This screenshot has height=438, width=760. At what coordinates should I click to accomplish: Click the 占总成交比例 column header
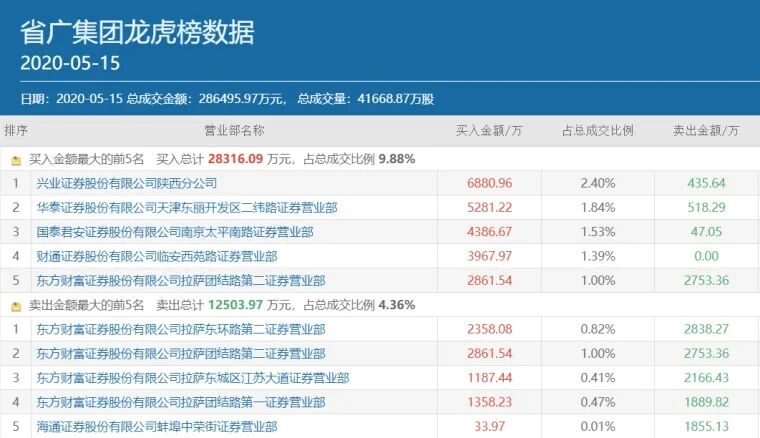click(598, 130)
